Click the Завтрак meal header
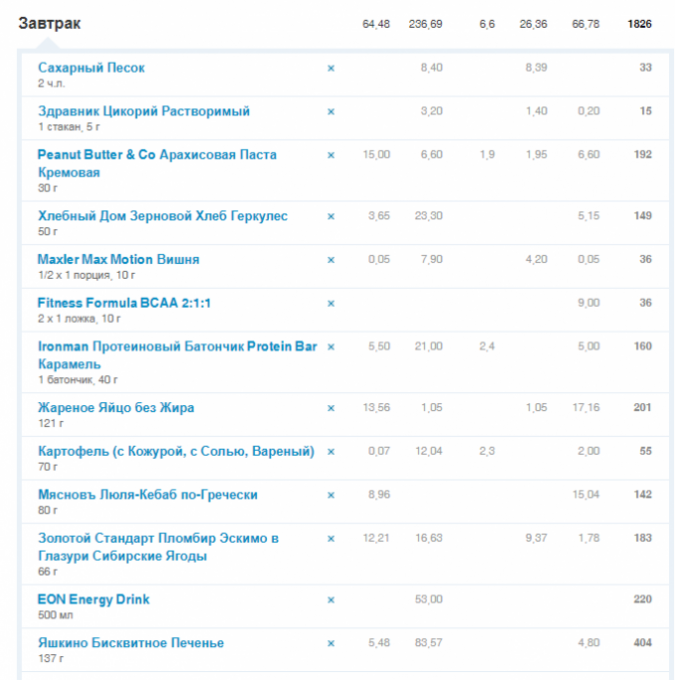The image size is (675, 680). tap(50, 23)
